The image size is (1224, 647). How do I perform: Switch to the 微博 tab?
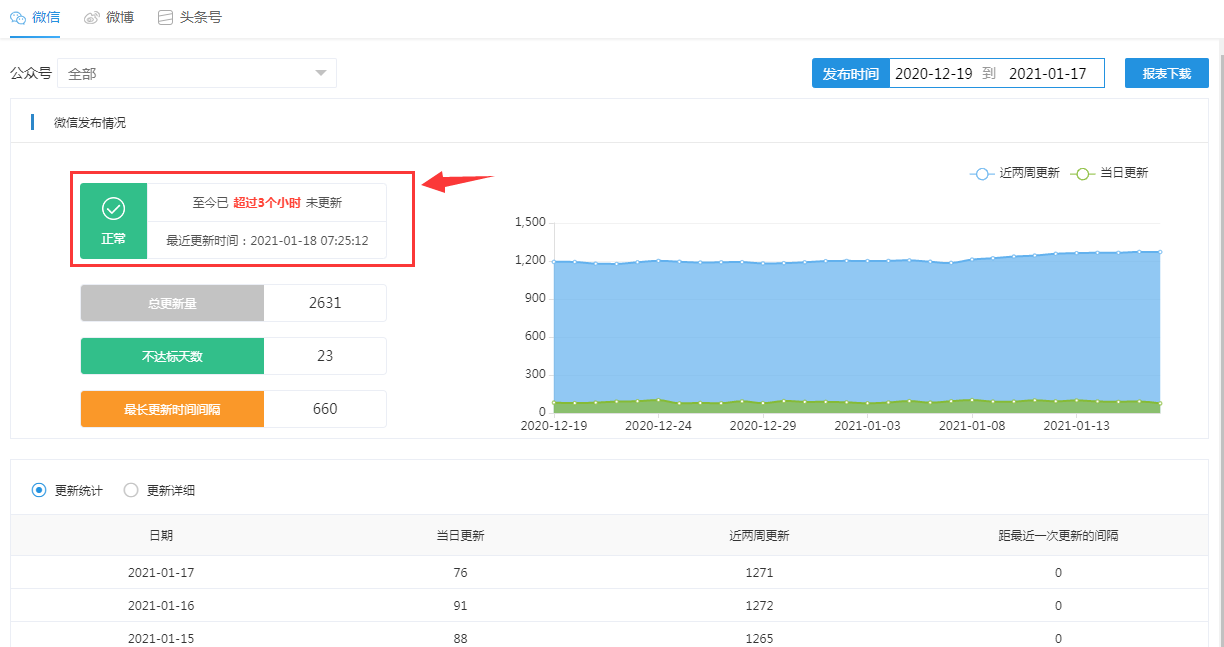118,18
